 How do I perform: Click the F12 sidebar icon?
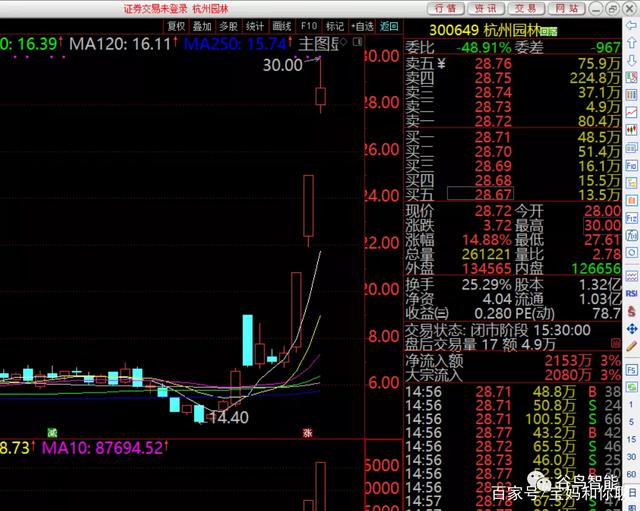point(631,218)
